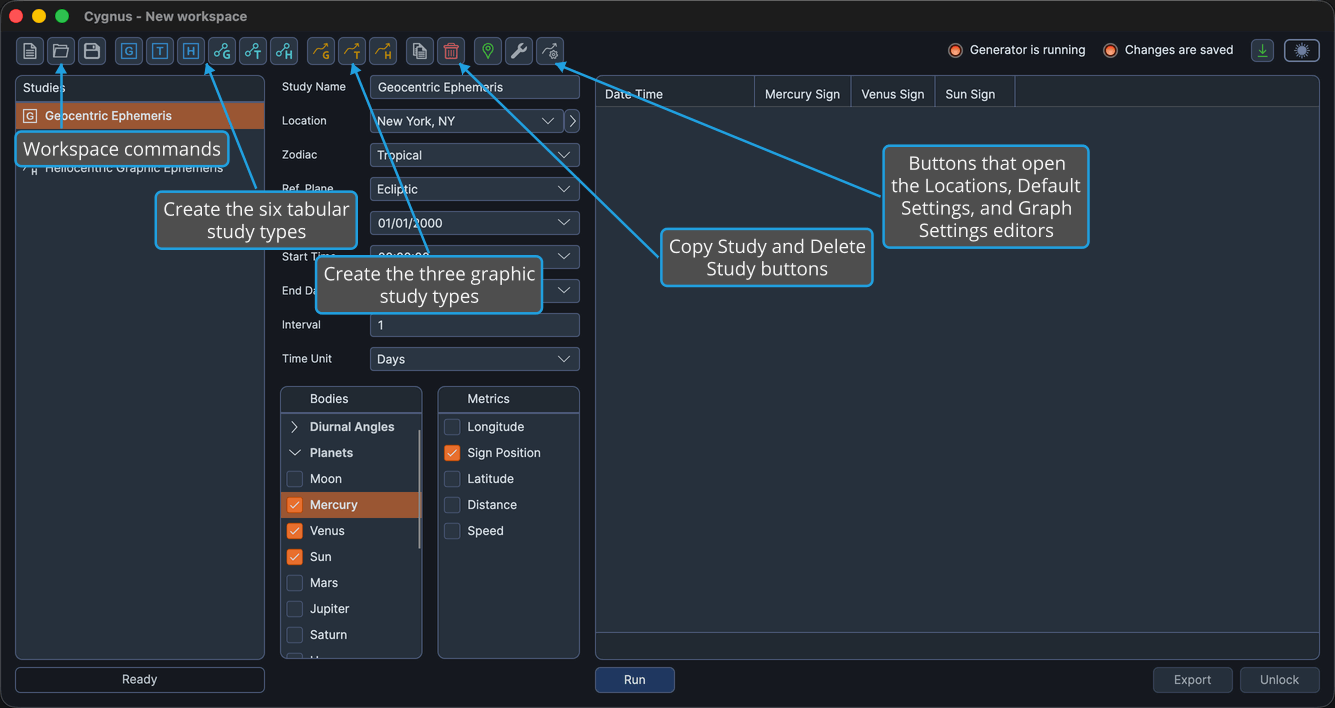Enable the Speed metric checkbox

tap(452, 531)
